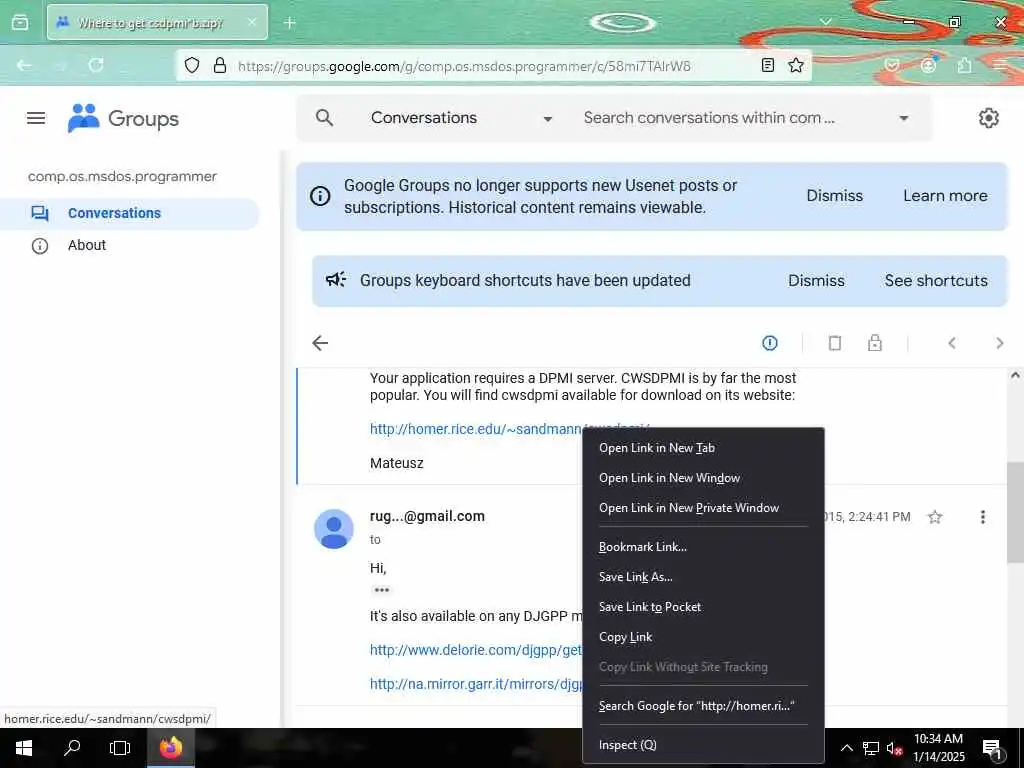Open Task View on the taskbar

120,748
